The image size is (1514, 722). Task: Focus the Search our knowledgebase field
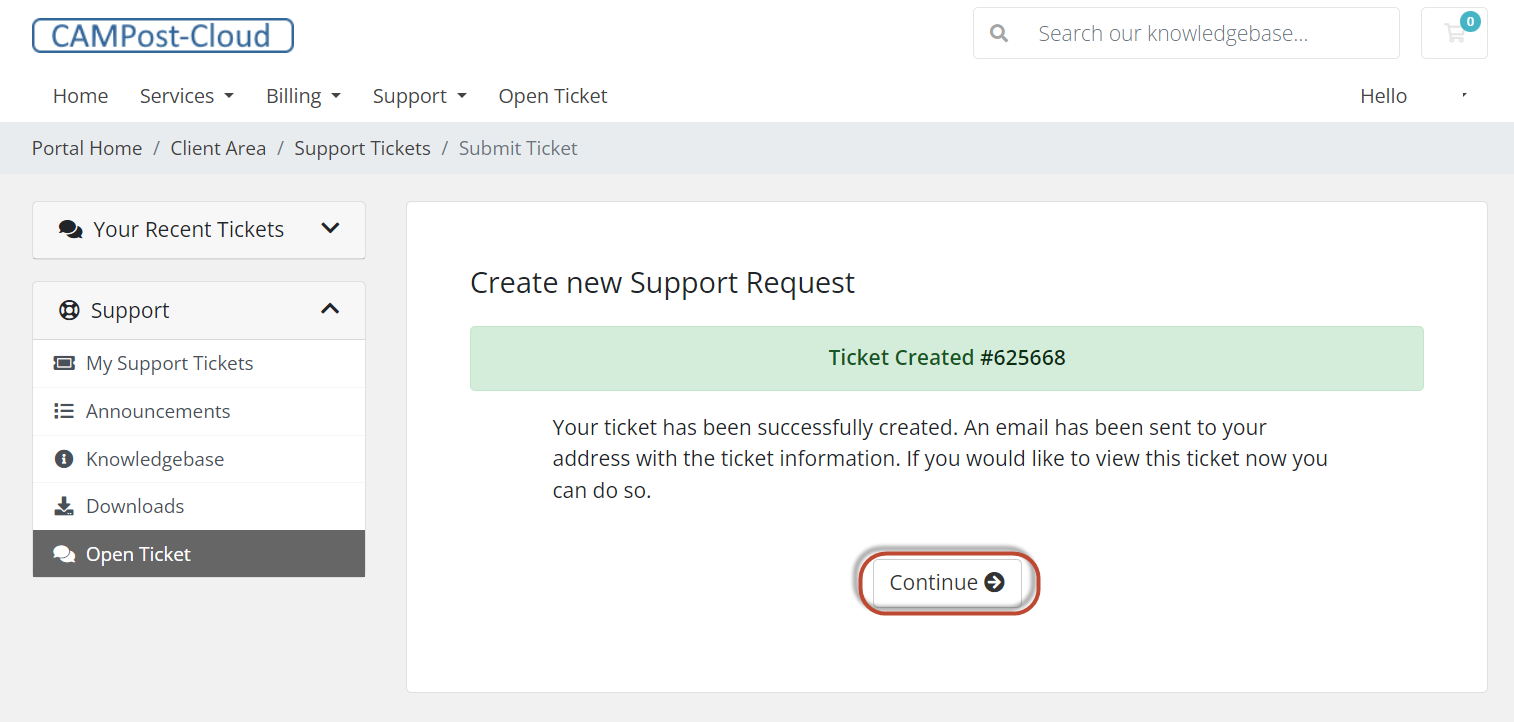click(1186, 34)
